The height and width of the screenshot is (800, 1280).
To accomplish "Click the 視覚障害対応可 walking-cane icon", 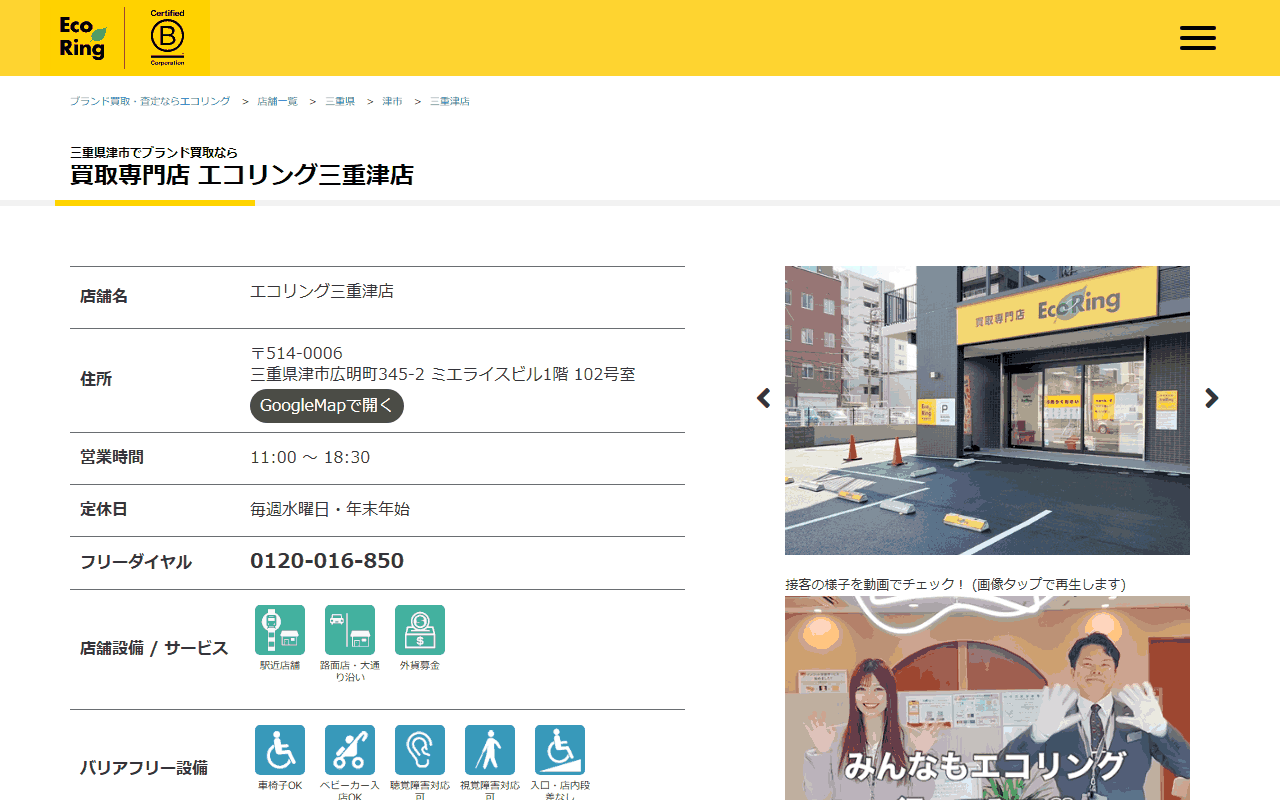I will 490,750.
